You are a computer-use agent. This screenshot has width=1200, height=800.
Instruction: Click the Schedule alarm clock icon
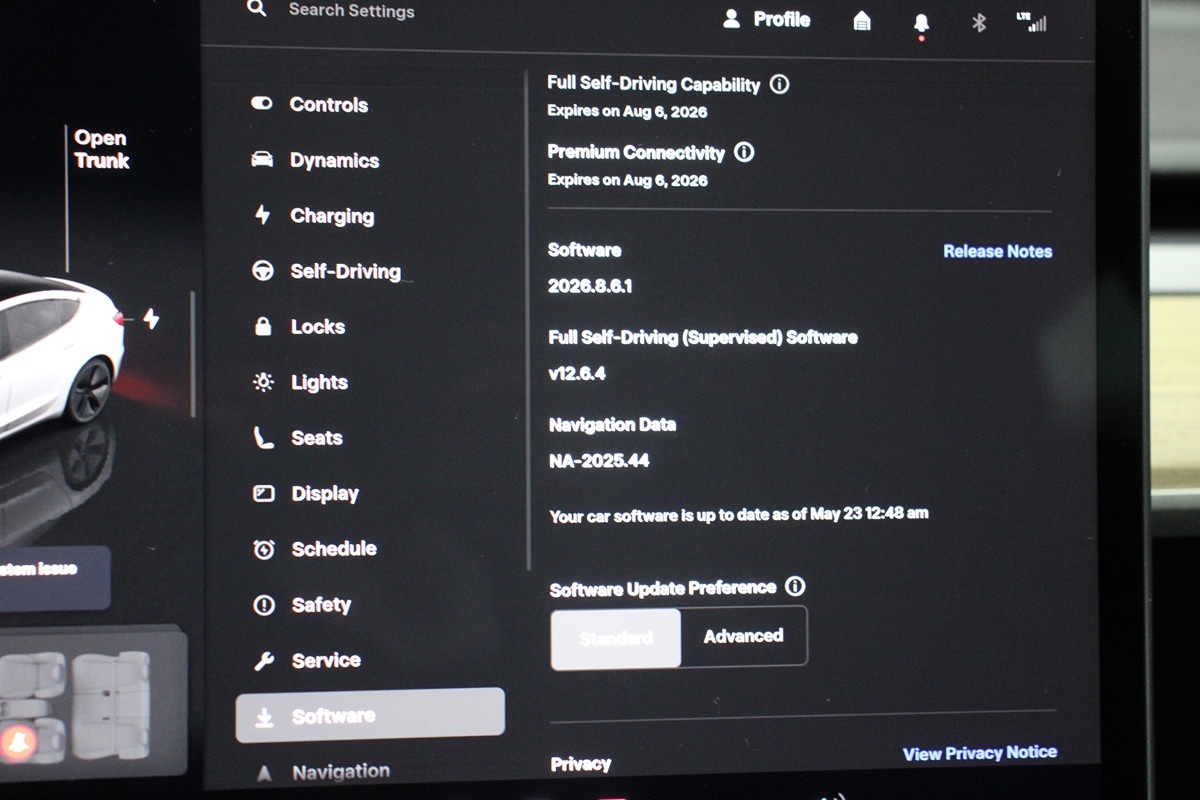tap(264, 549)
